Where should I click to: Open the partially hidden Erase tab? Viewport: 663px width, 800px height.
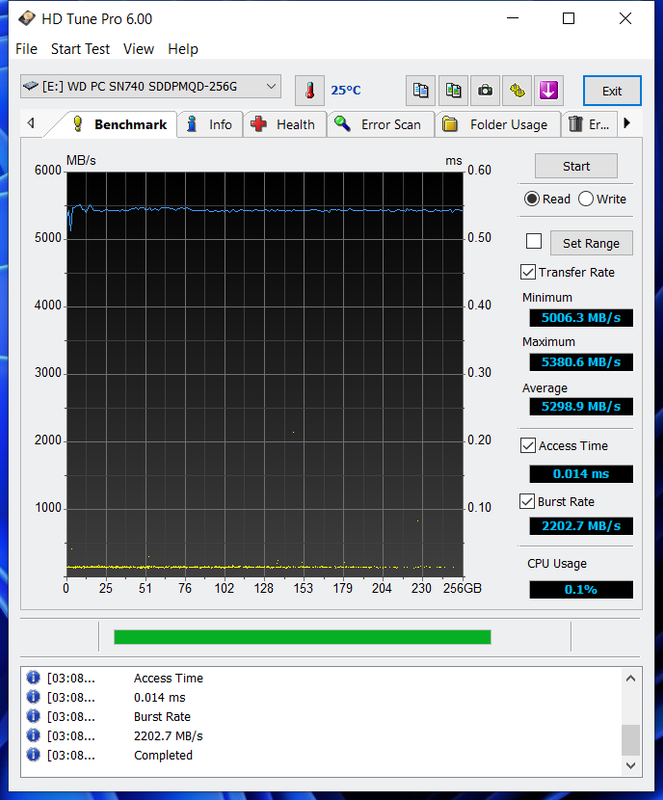point(588,124)
